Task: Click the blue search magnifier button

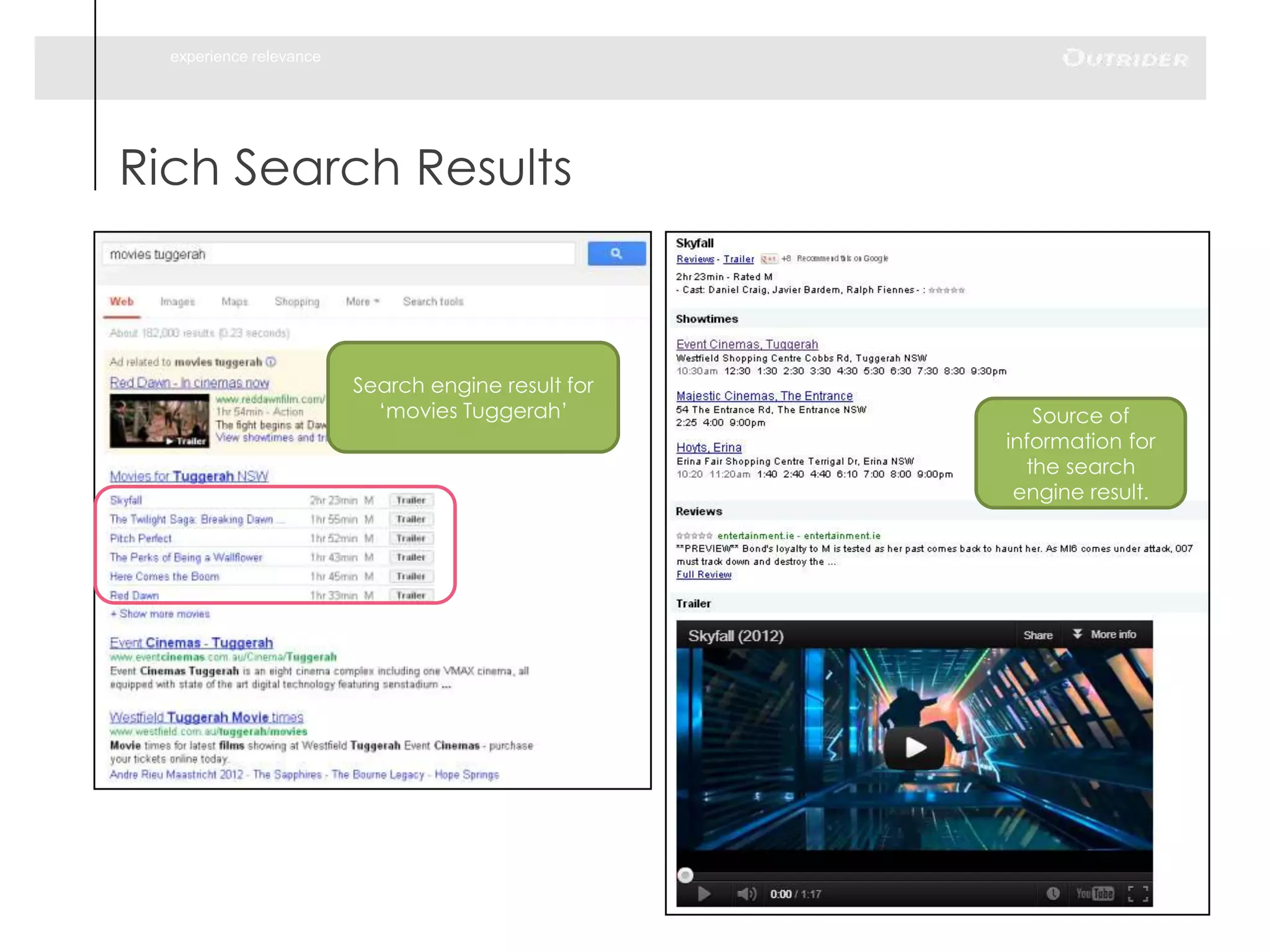Action: pyautogui.click(x=616, y=253)
